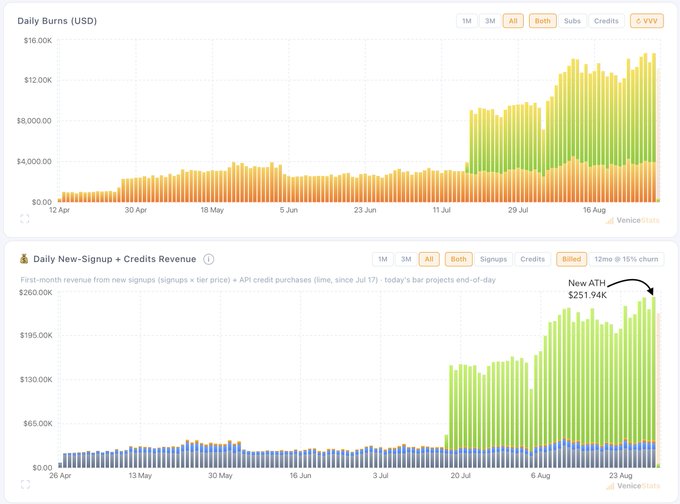Expand the Daily Burns chart to fullscreen

pos(25,219)
